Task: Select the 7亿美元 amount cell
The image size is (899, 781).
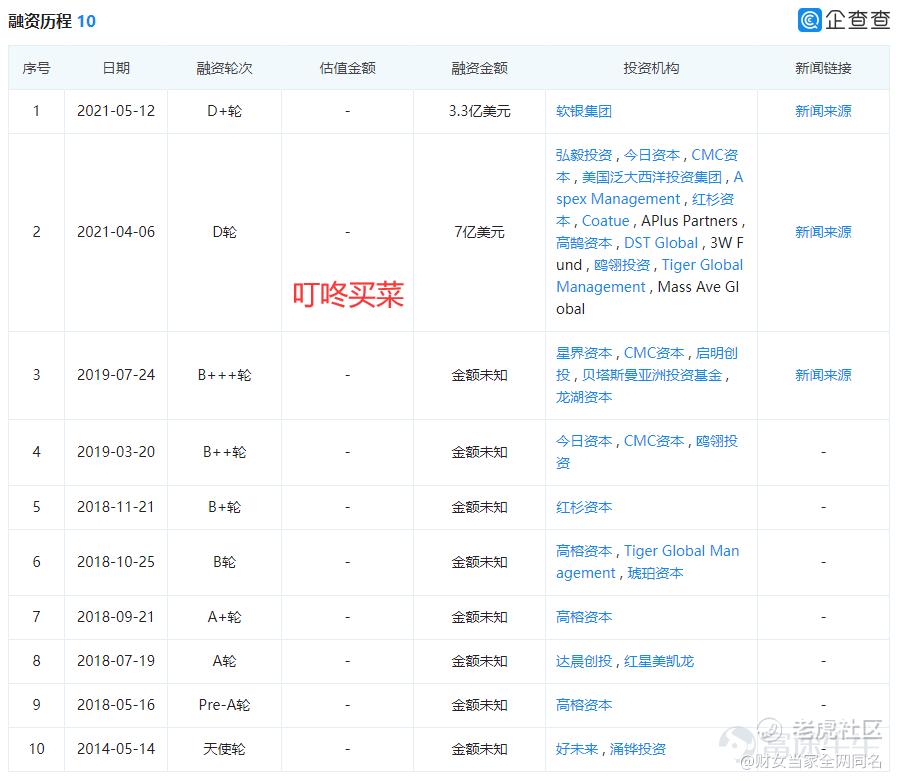Action: 479,232
